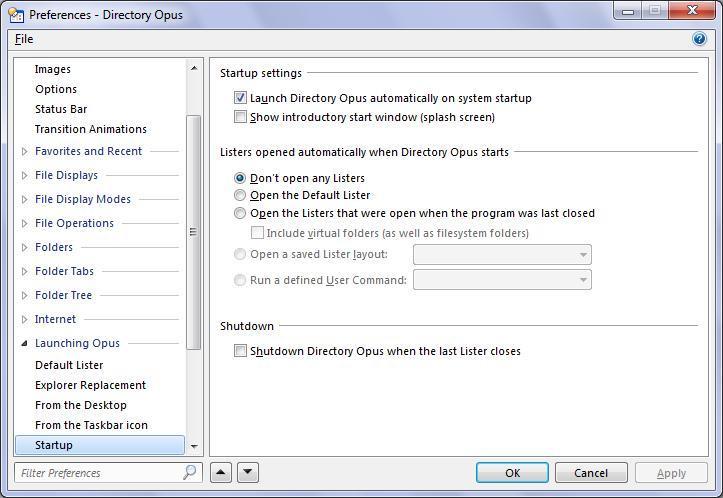Open the Status Bar preferences page

point(61,109)
